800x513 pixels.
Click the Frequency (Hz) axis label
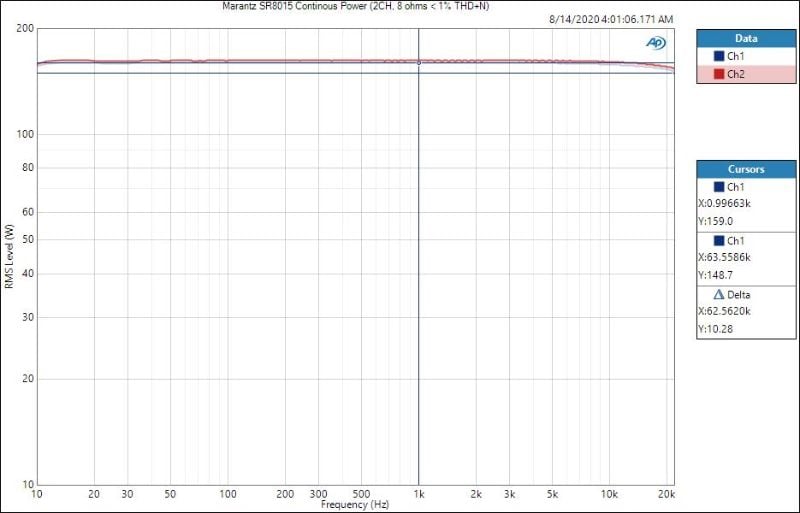354,505
